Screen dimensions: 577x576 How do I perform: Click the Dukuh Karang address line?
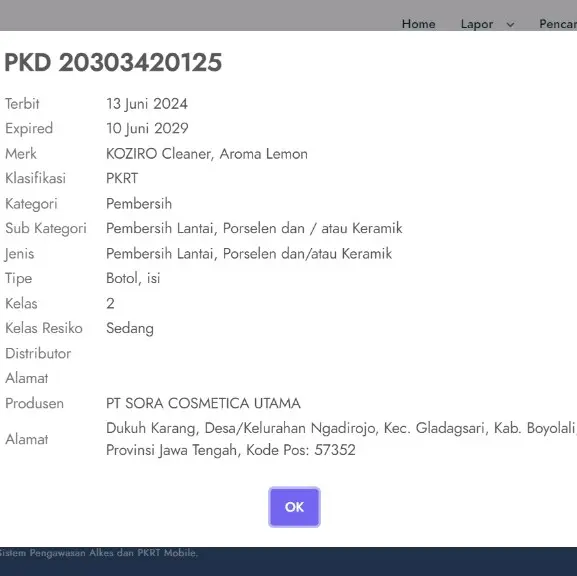tap(341, 428)
